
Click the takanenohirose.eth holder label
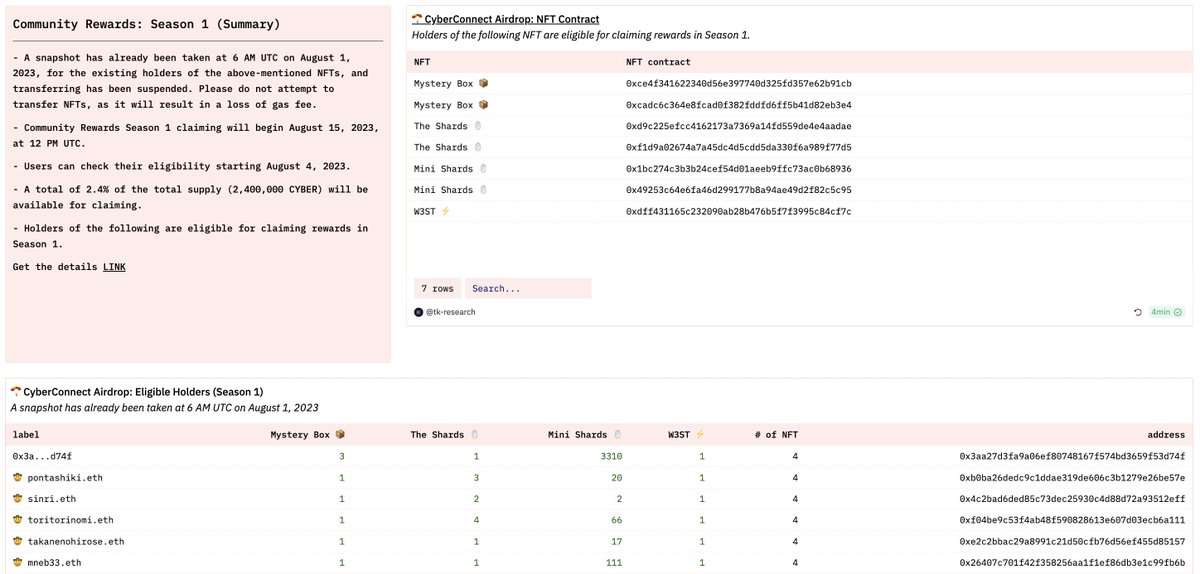[x=76, y=541]
